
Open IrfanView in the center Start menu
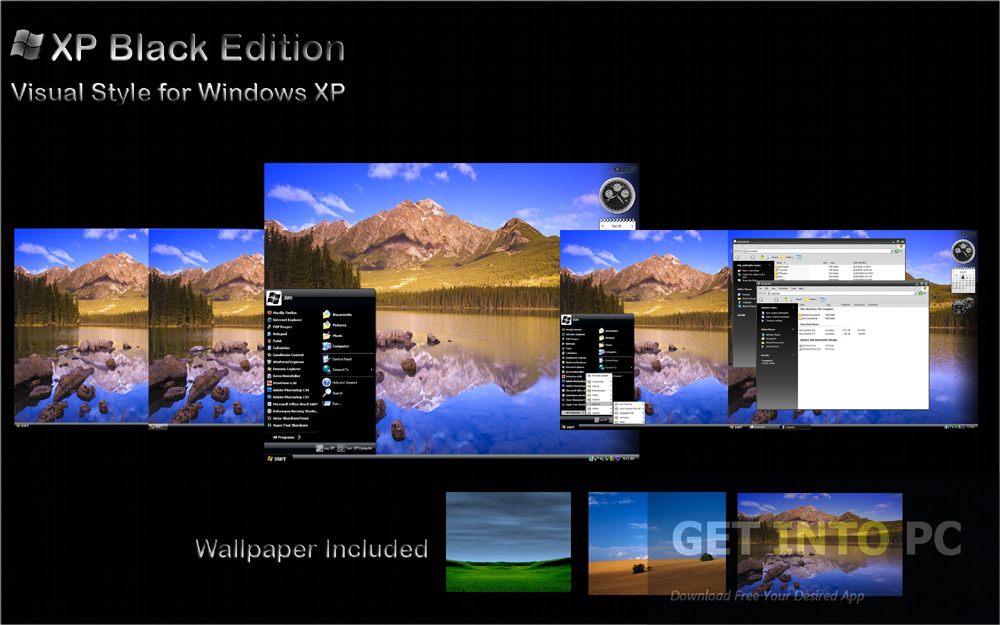[x=282, y=383]
